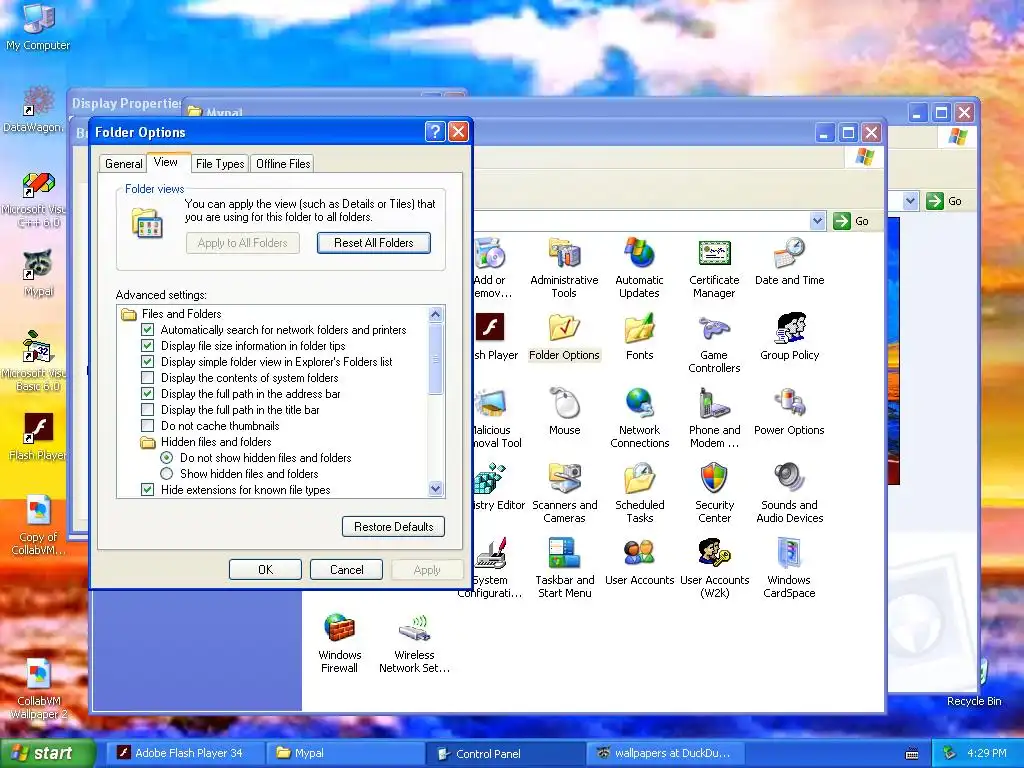This screenshot has height=768, width=1024.
Task: Open Scheduled Tasks icon
Action: coord(639,493)
